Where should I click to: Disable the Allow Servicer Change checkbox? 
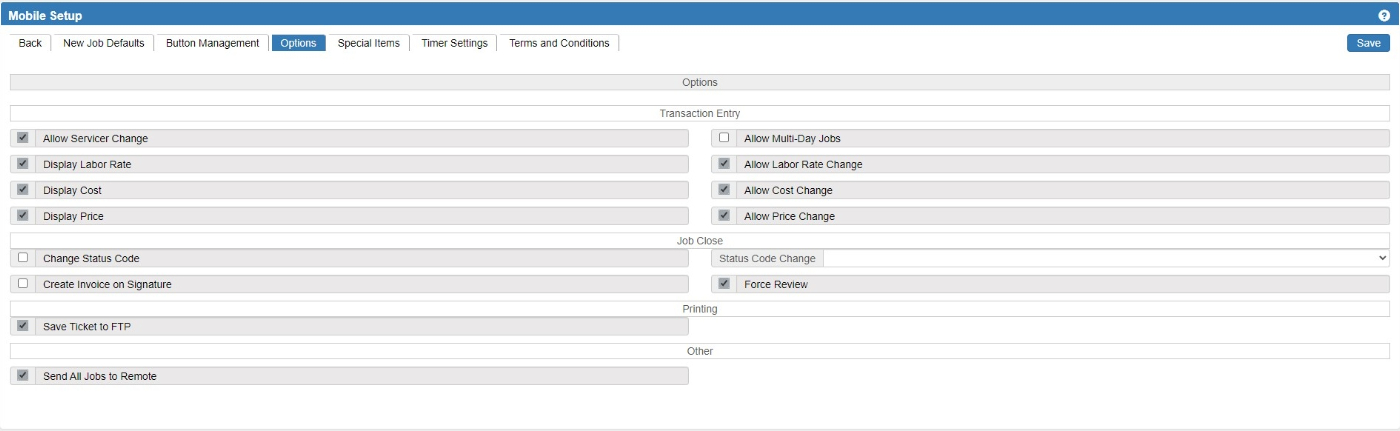point(23,138)
